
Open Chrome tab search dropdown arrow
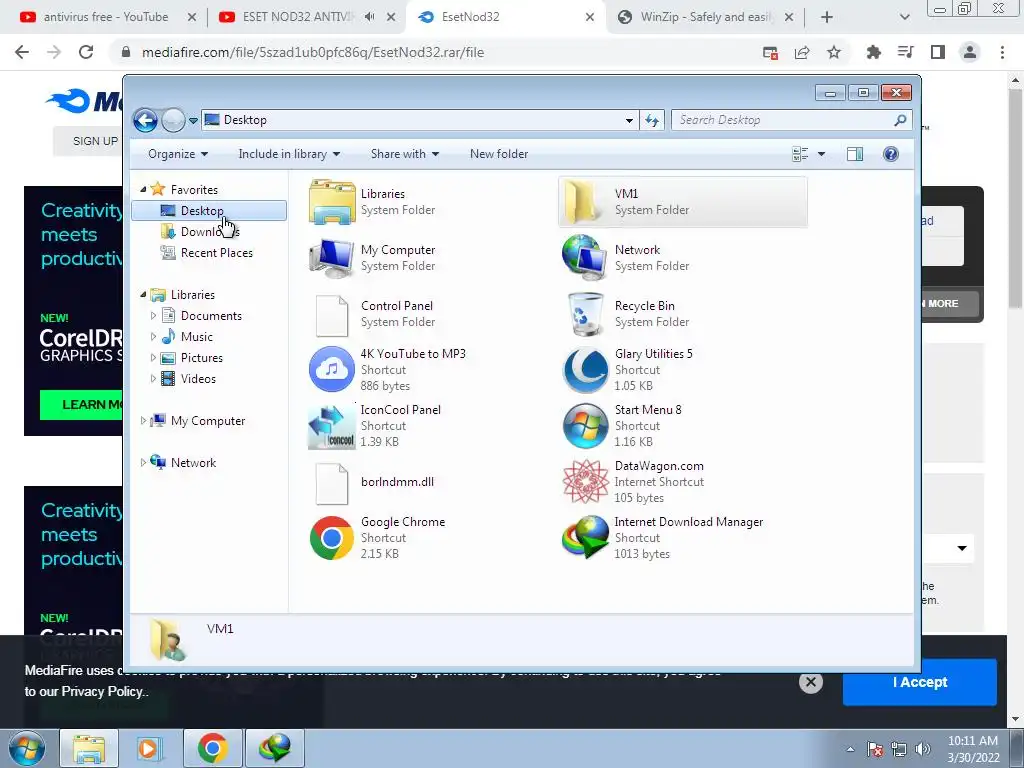click(904, 17)
